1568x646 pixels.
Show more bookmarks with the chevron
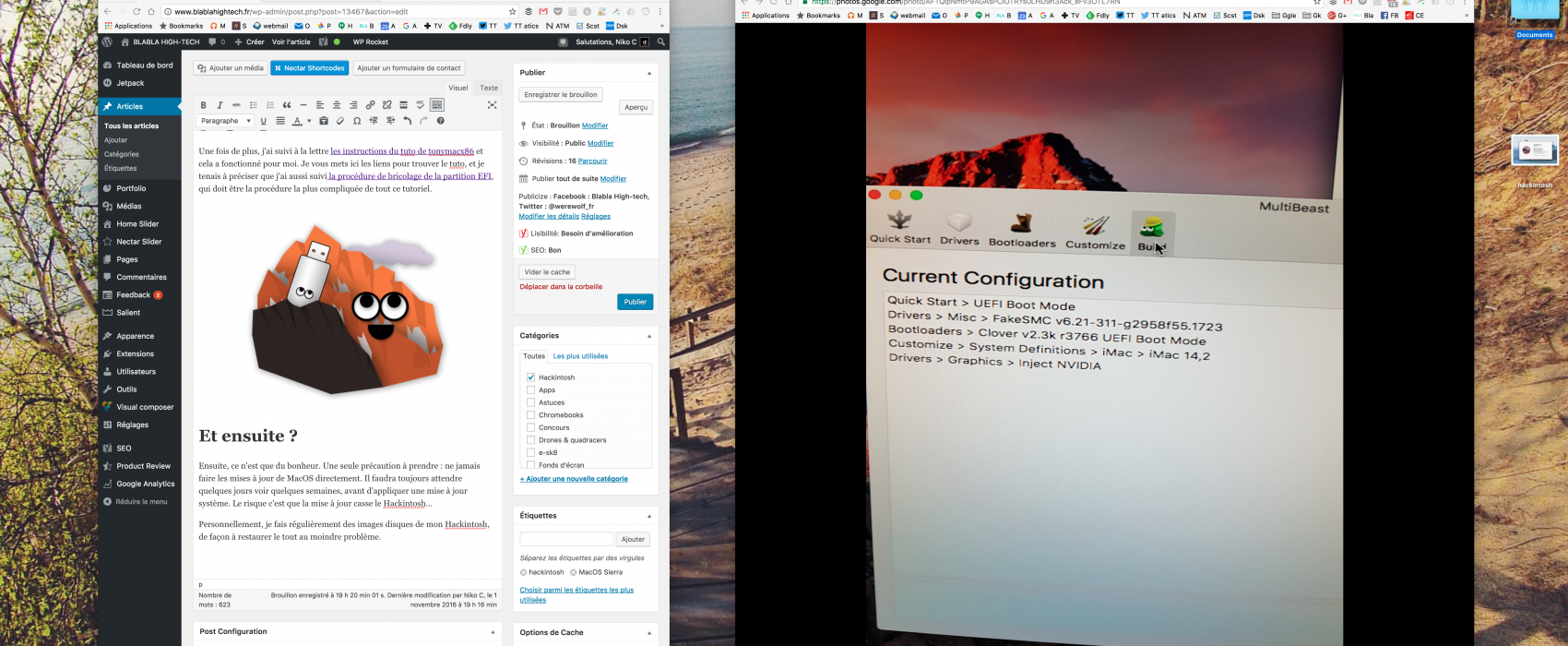(660, 26)
